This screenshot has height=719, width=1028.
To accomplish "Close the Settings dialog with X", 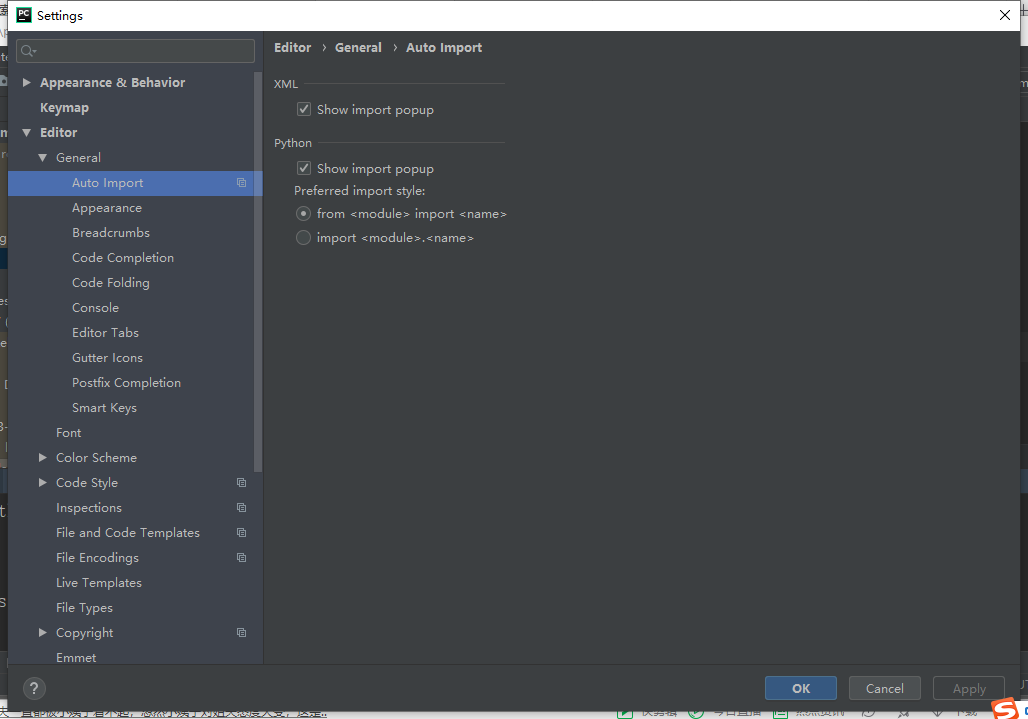I will pyautogui.click(x=1004, y=15).
